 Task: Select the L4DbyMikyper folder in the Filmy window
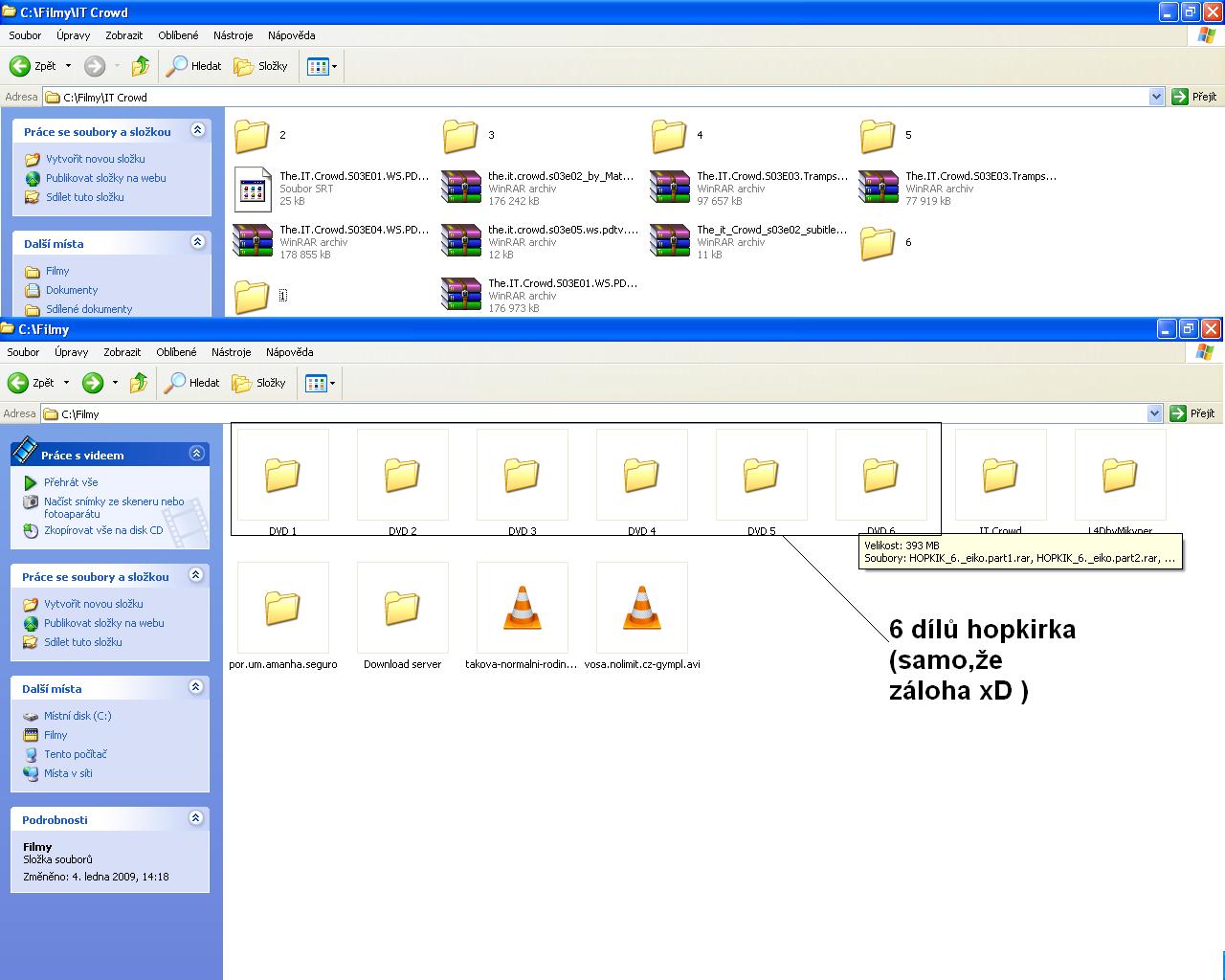(1120, 476)
